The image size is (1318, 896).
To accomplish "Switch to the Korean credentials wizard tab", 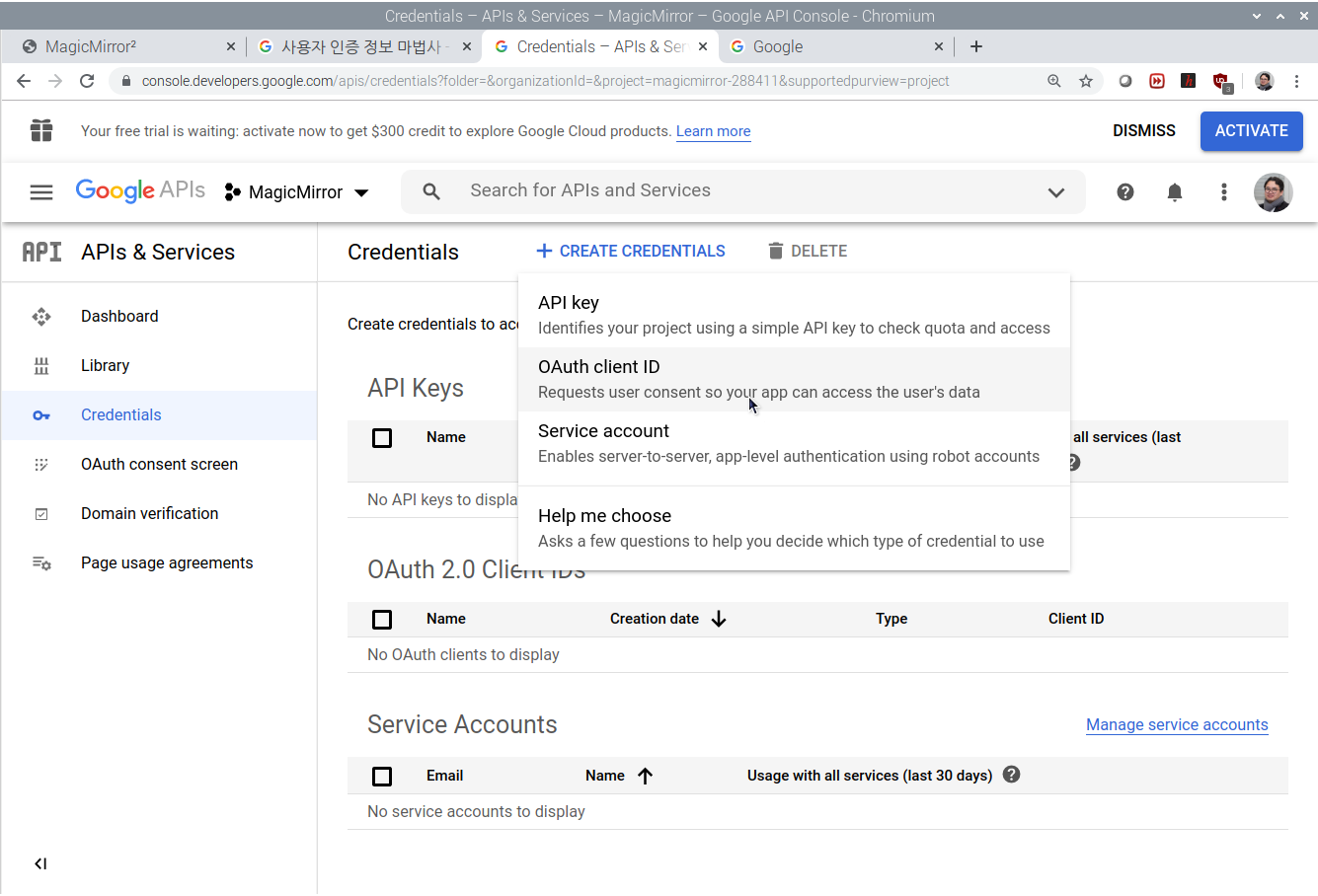I will (362, 46).
